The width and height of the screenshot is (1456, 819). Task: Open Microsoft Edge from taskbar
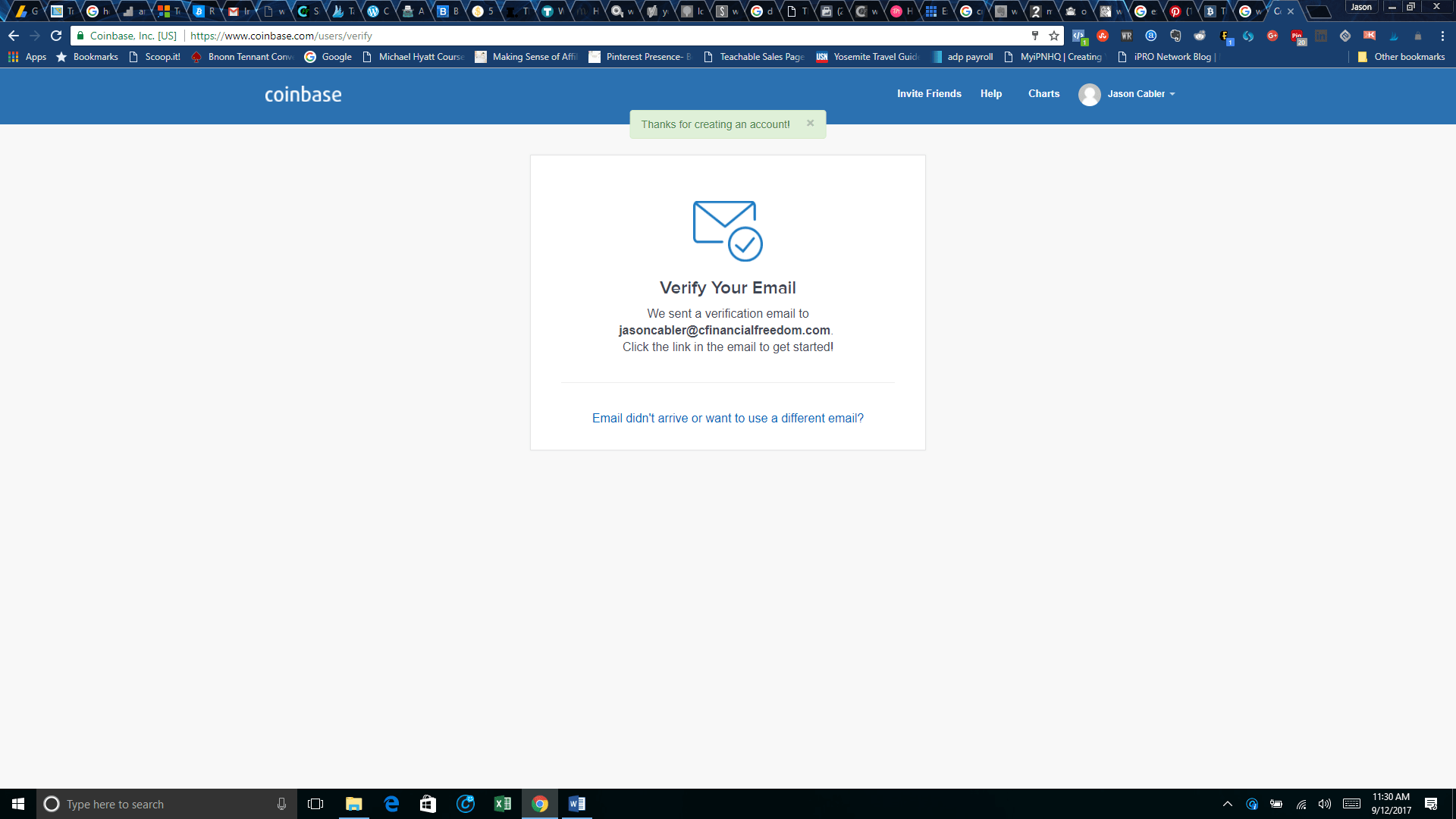coord(391,804)
